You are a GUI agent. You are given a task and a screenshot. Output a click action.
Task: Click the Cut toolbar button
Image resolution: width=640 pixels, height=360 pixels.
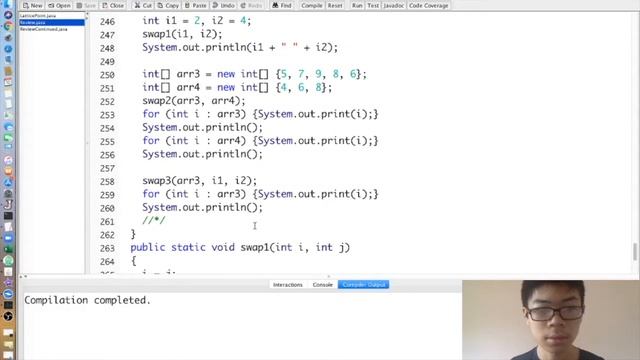(143, 5)
